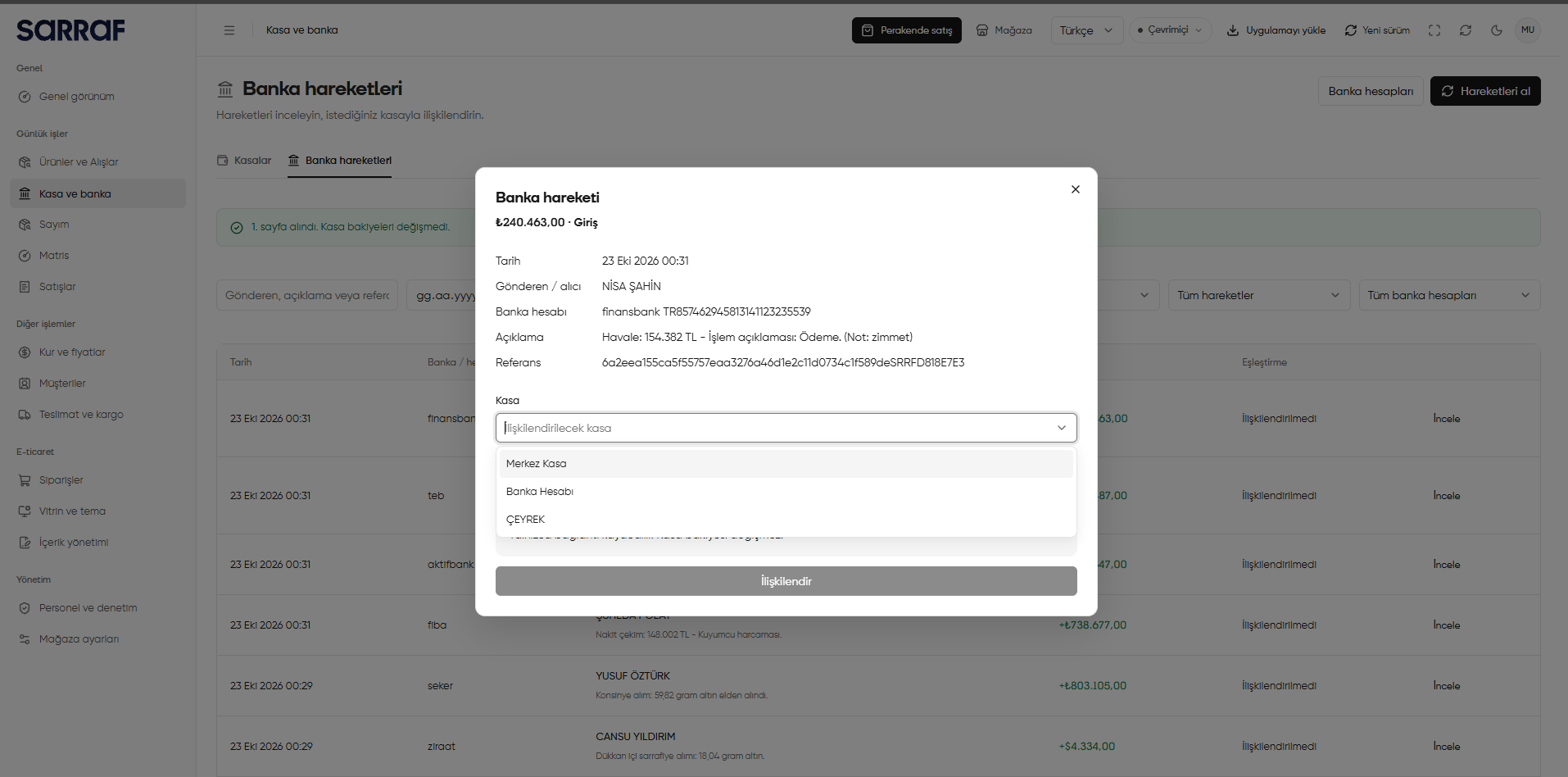Open Vitrin ve tema in sidebar
The width and height of the screenshot is (1568, 777).
click(97, 511)
